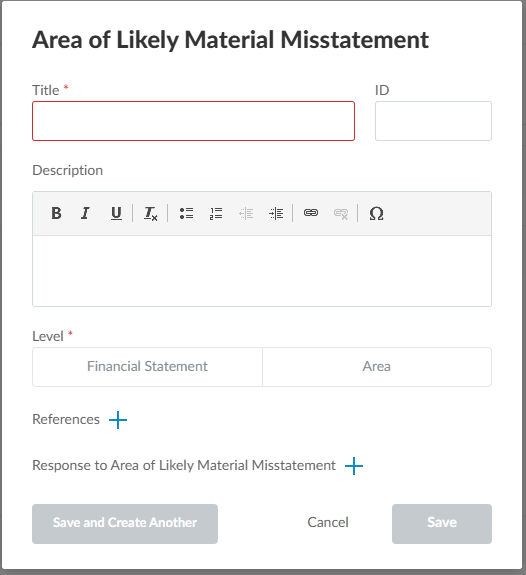Screen dimensions: 526x575
Task: Click the Level label
Action: point(48,336)
